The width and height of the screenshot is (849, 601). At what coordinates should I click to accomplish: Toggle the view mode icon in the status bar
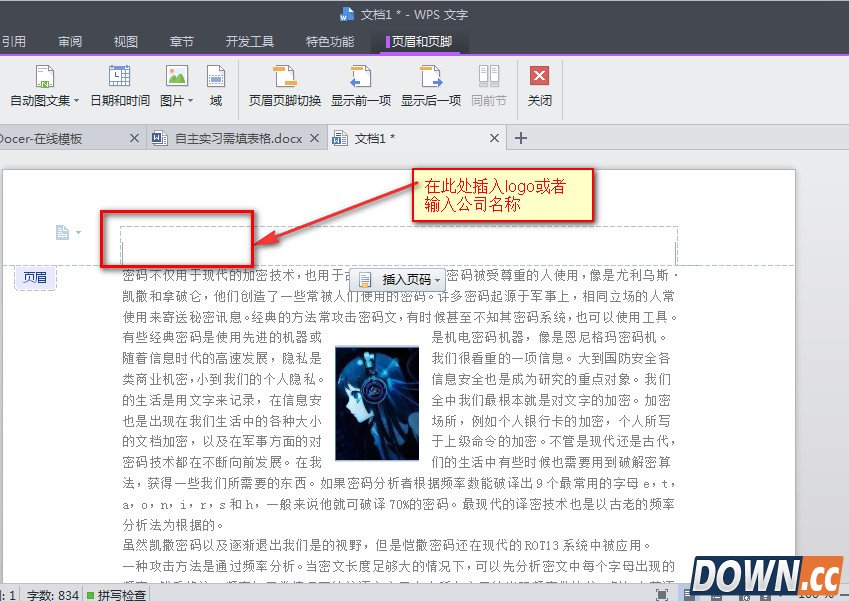click(x=661, y=593)
